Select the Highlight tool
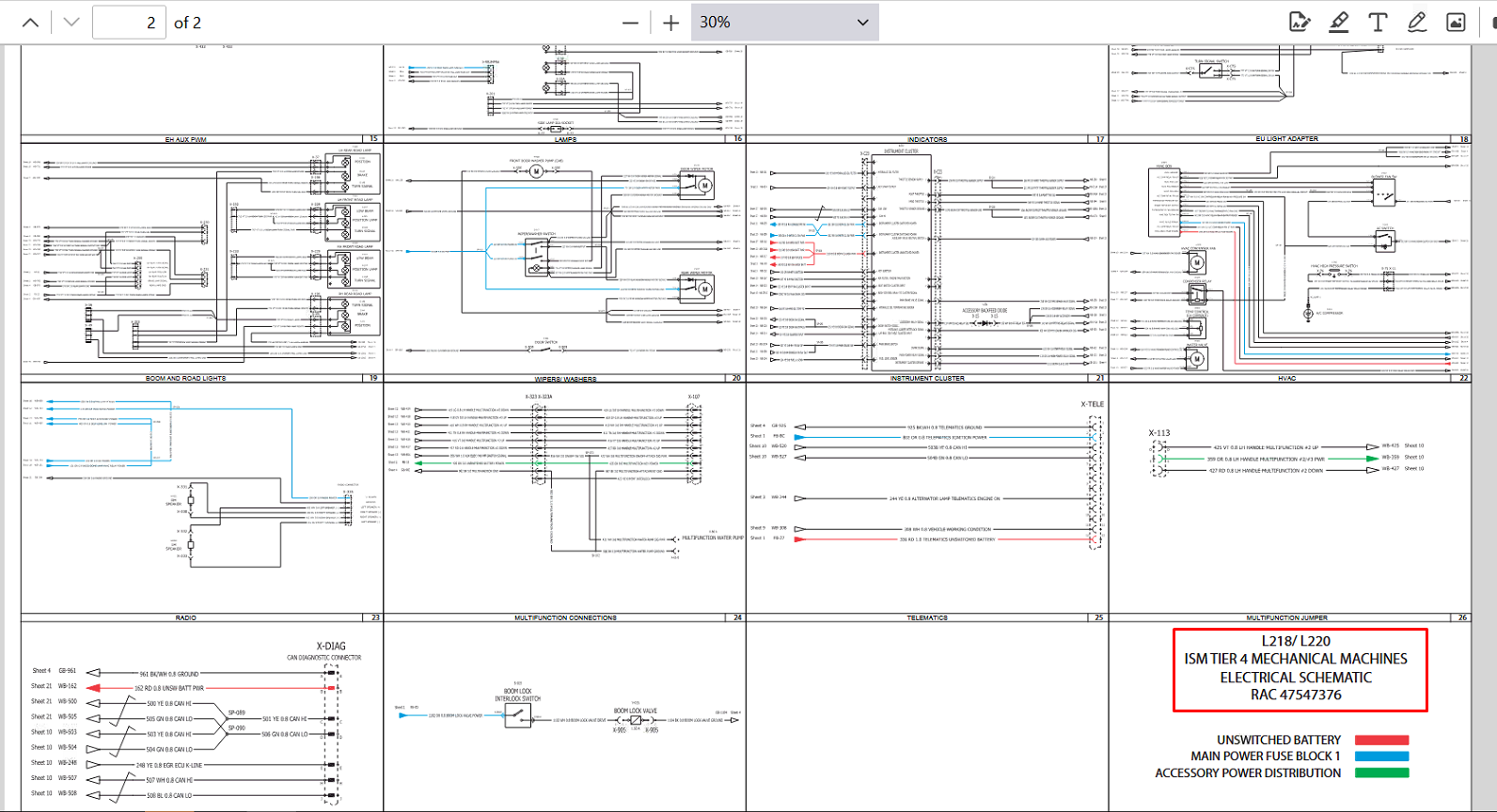1497x812 pixels. coord(1339,23)
